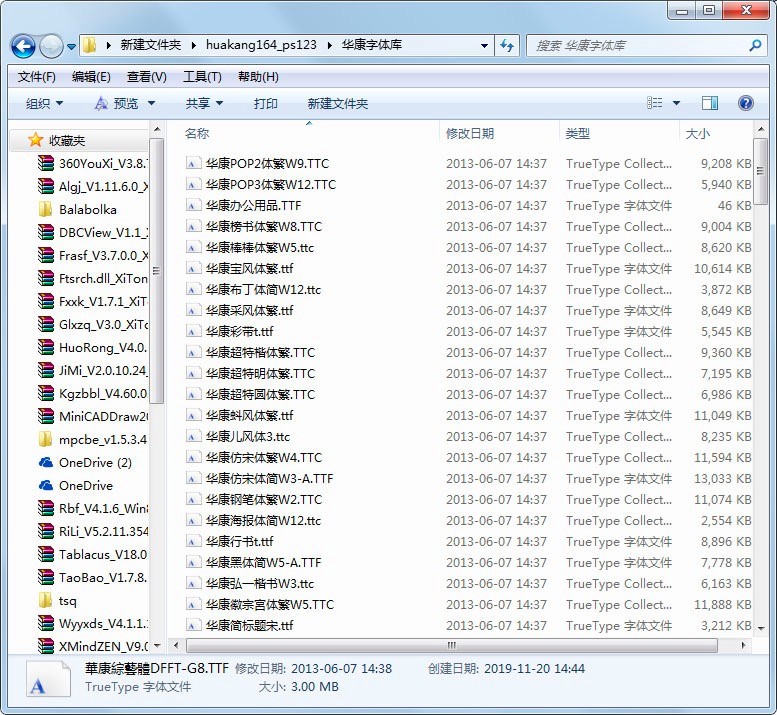Expand the 预览 options arrow
This screenshot has width=777, height=715.
tap(152, 104)
